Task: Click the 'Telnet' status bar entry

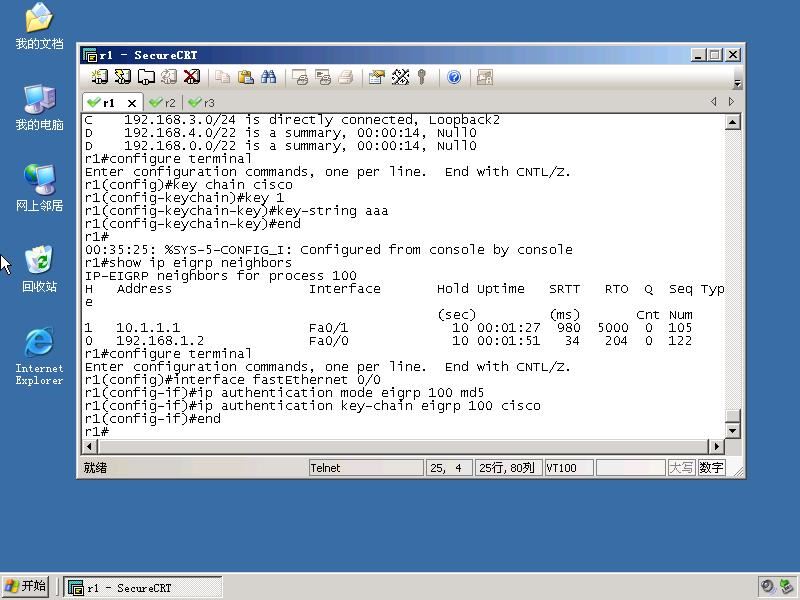Action: (x=366, y=468)
